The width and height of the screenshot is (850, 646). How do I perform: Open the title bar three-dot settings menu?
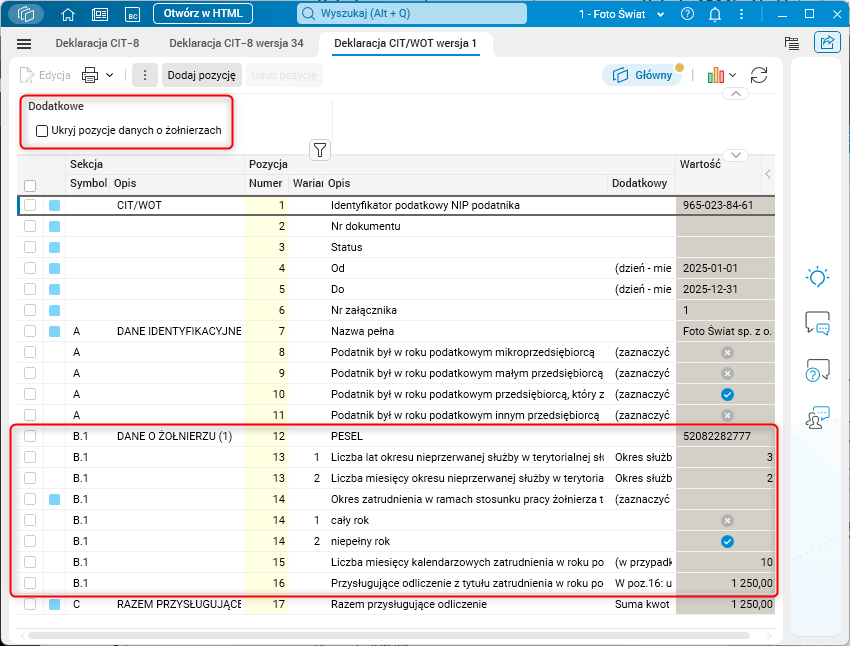click(x=742, y=14)
